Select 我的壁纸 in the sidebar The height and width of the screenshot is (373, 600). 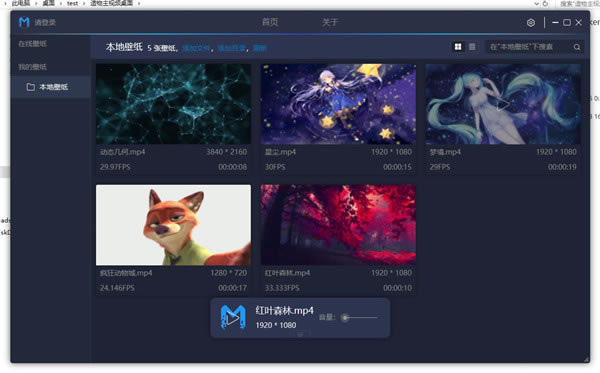[x=33, y=67]
